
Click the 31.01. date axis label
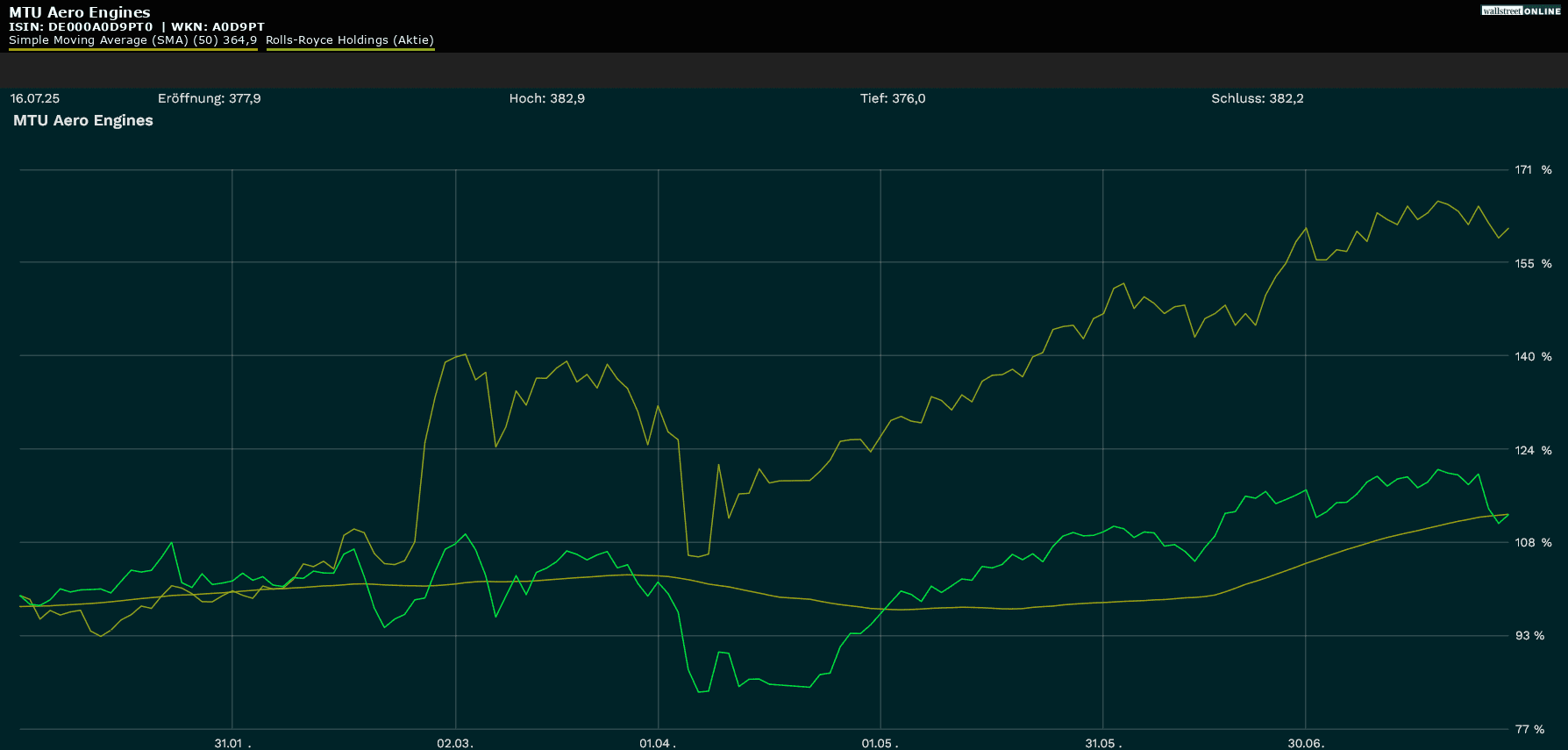tap(232, 743)
